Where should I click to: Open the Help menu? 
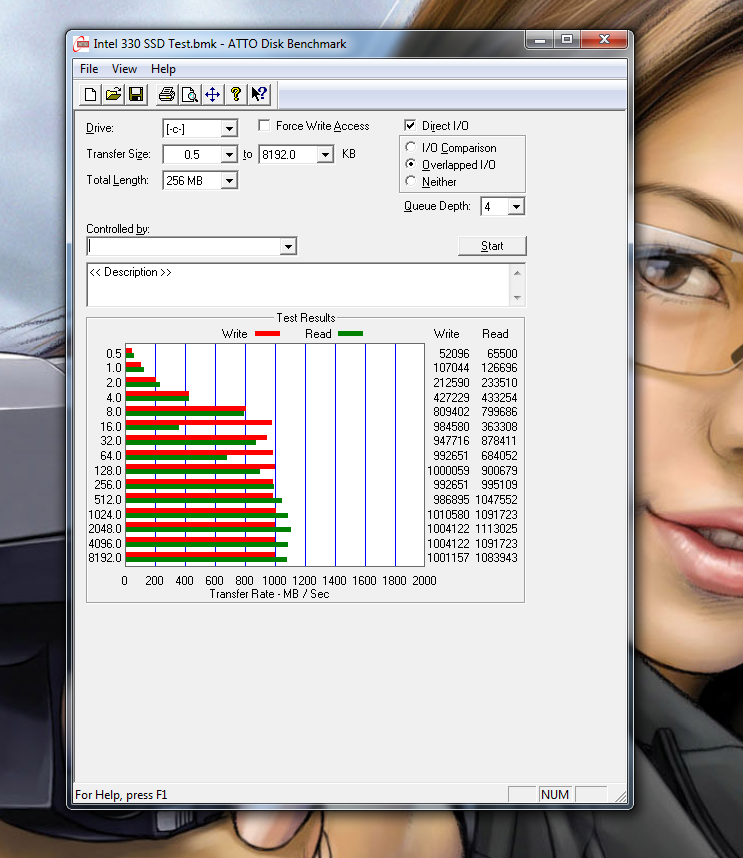(x=163, y=69)
